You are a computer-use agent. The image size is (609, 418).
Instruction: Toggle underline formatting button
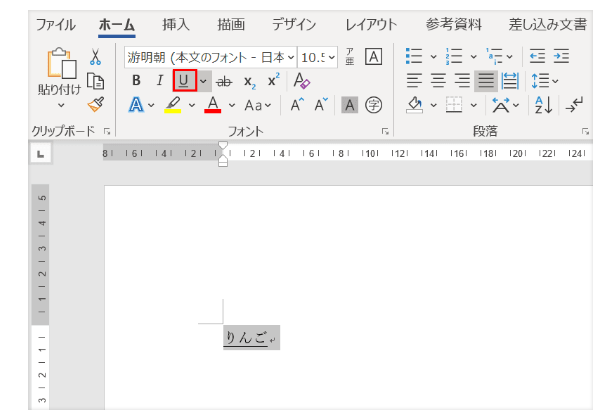click(184, 81)
